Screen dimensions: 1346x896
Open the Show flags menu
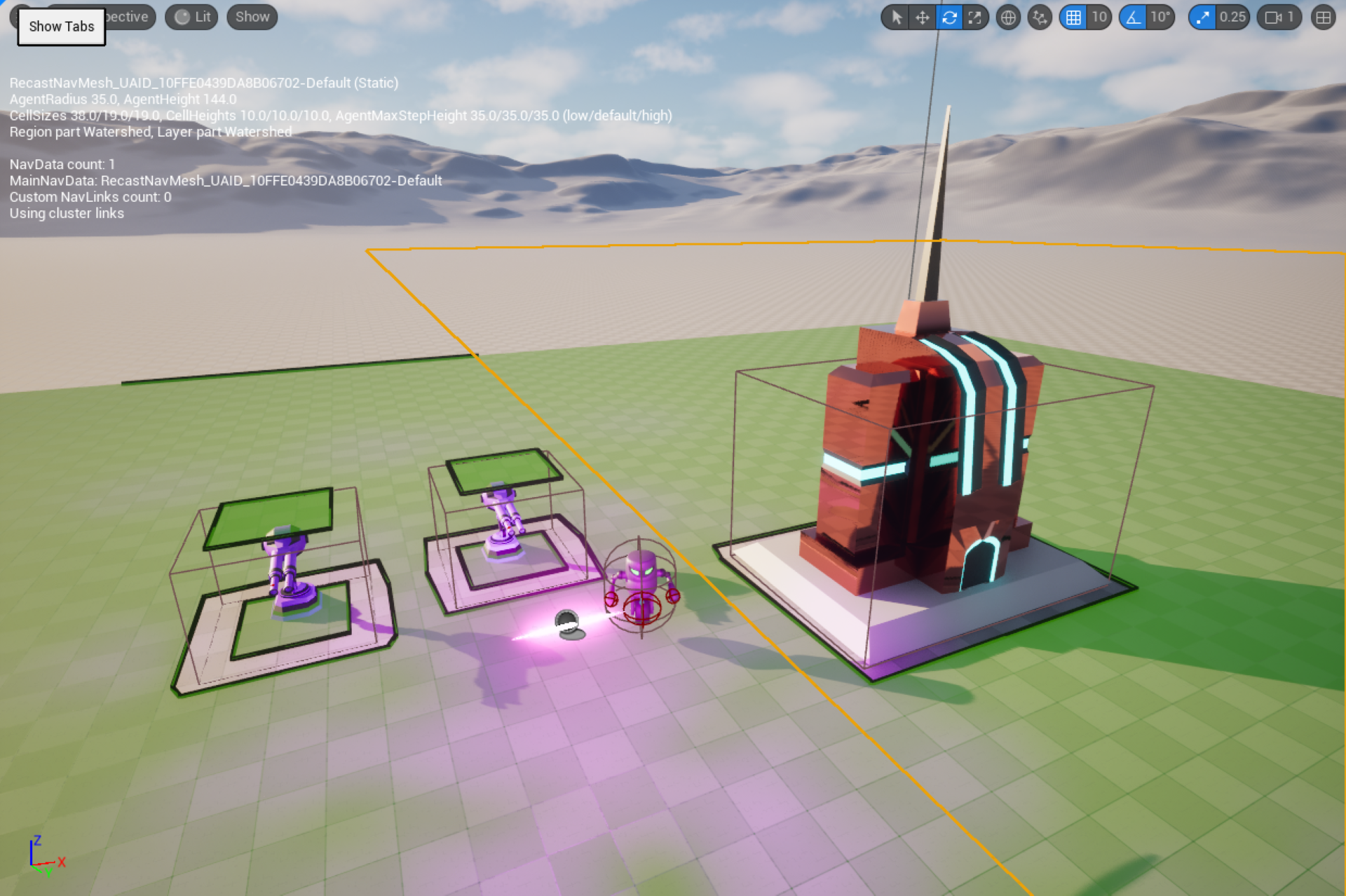pyautogui.click(x=252, y=17)
